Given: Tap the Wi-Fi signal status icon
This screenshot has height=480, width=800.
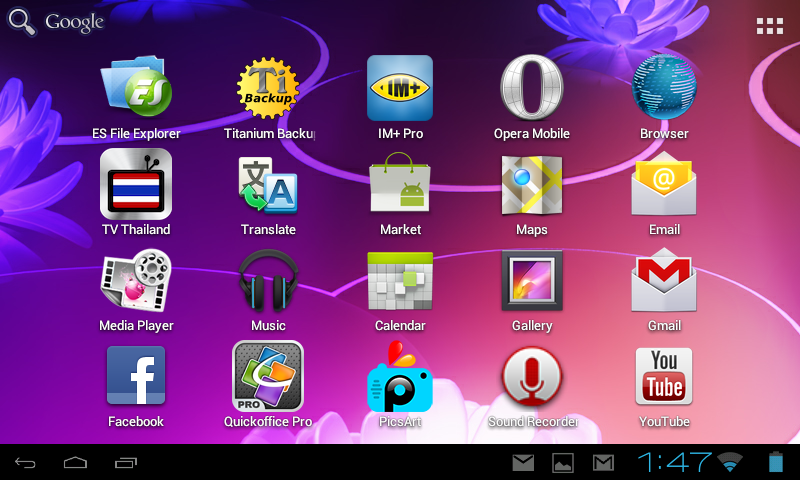Looking at the screenshot, I should click(730, 462).
